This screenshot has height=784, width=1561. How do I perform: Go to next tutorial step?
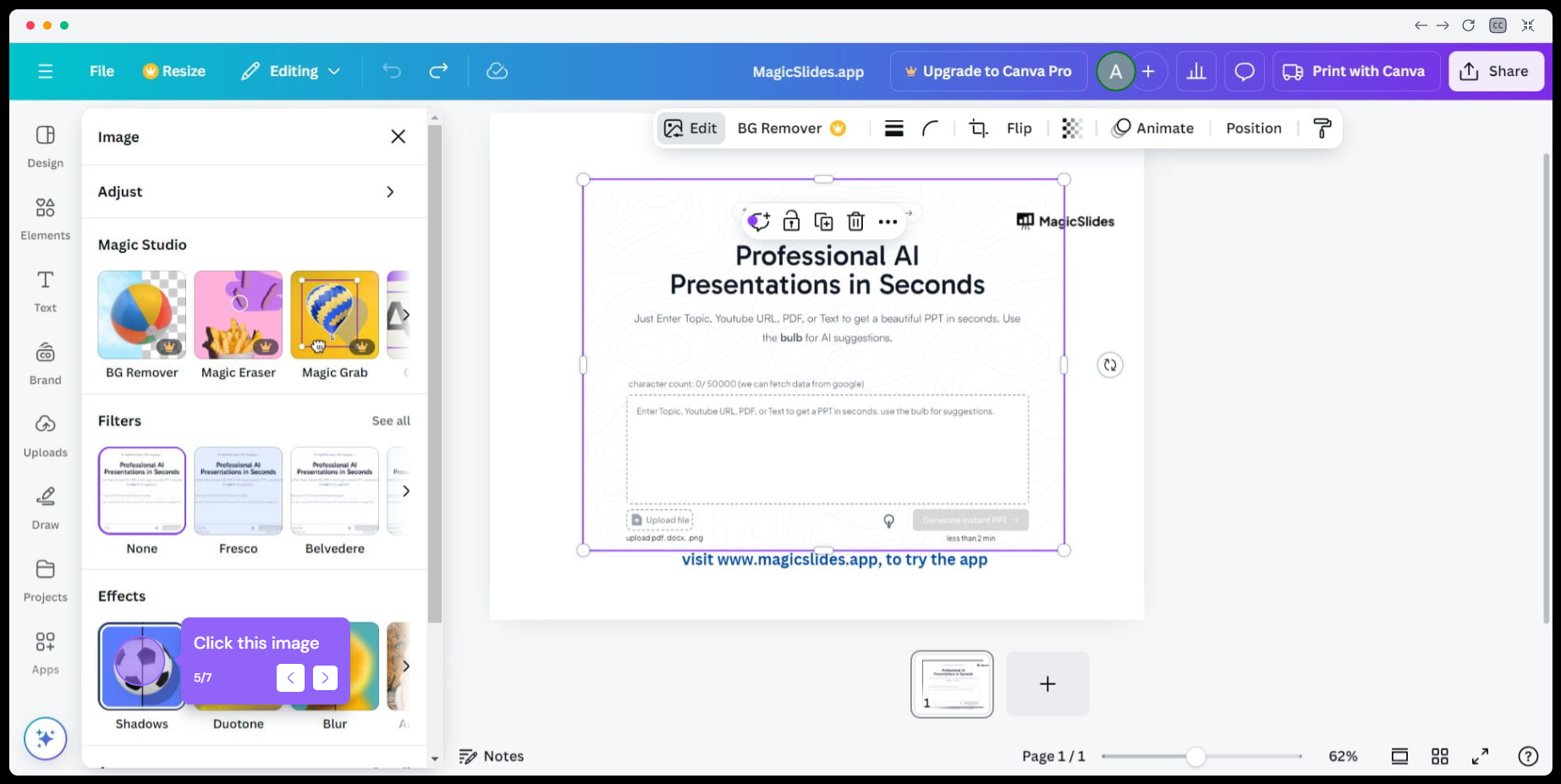325,677
